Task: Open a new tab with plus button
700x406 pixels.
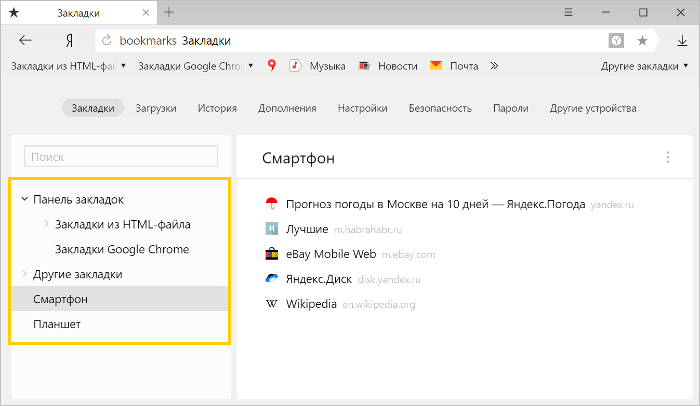Action: point(169,12)
